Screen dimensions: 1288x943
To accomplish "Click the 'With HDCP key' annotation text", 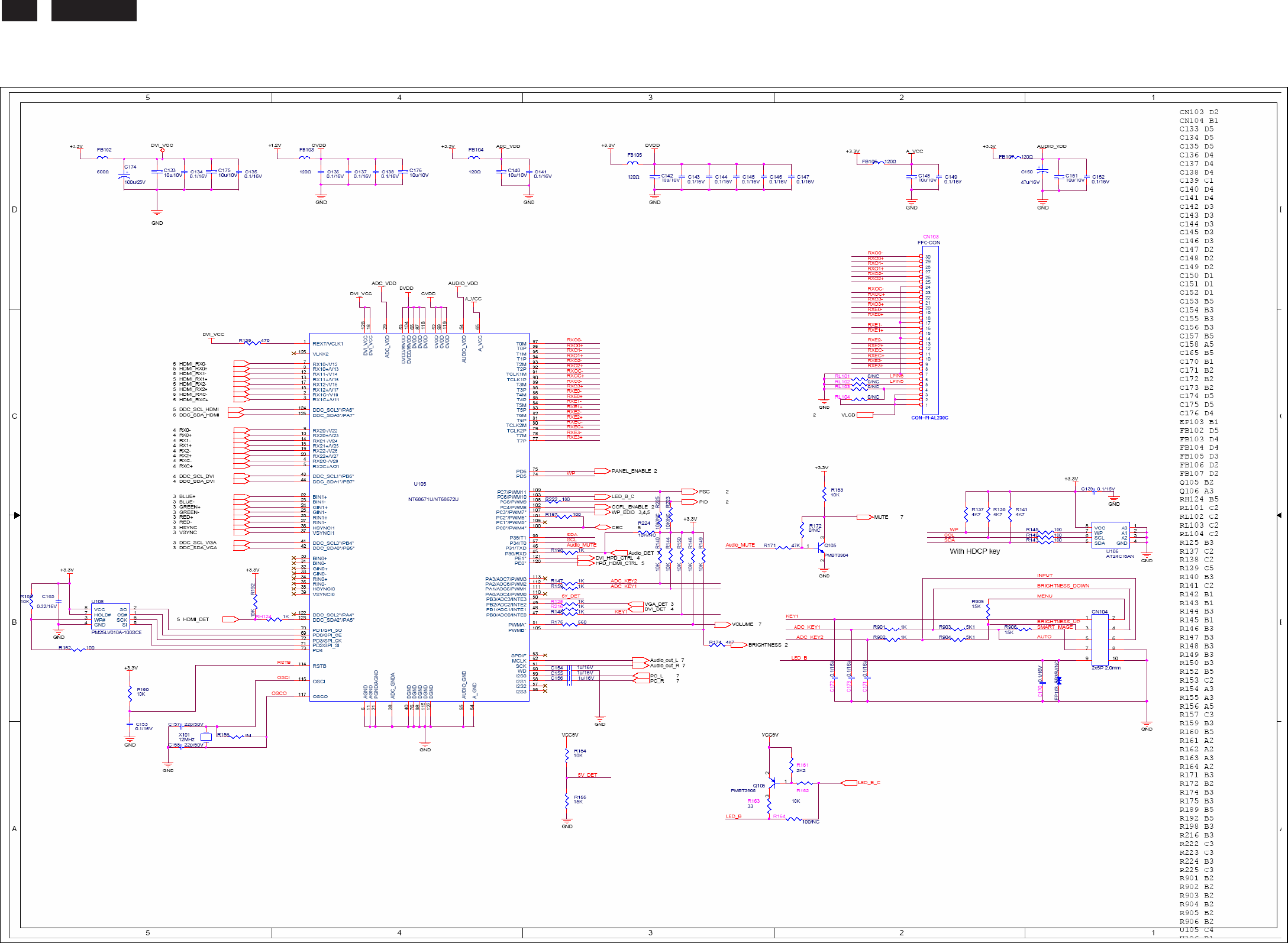I will coord(974,551).
